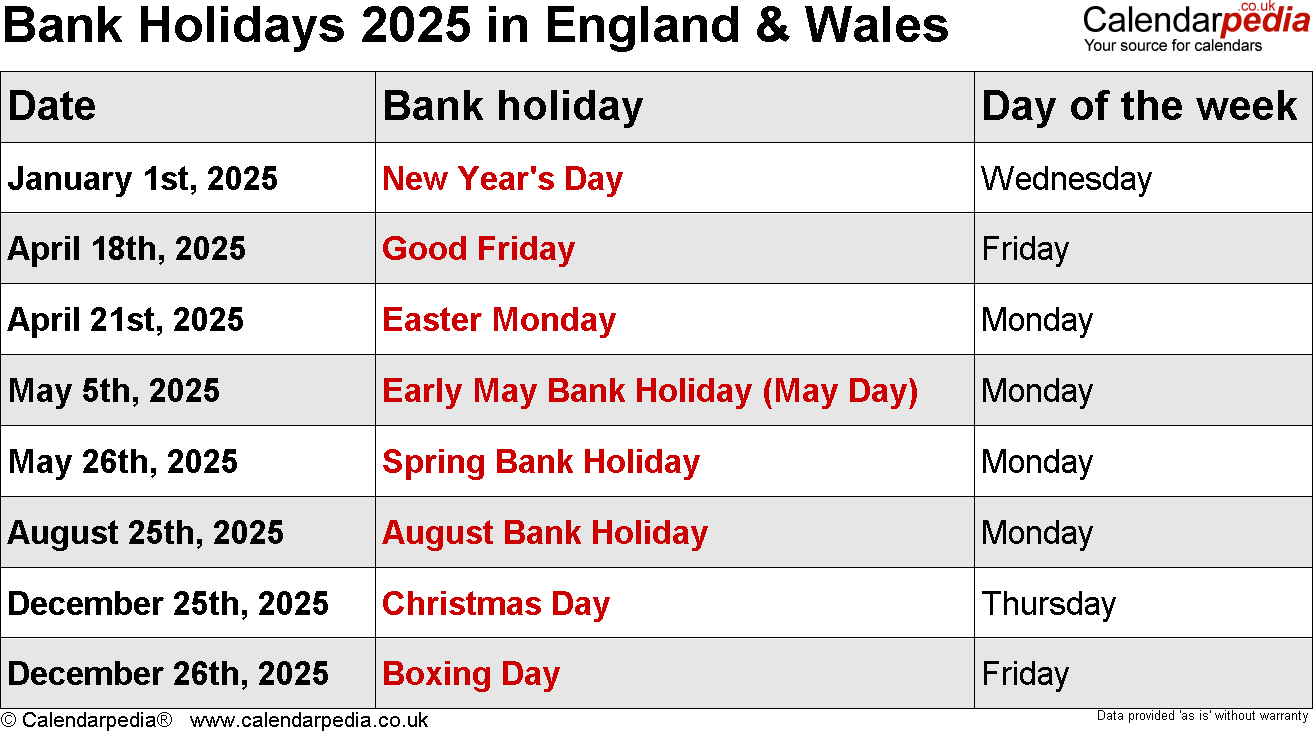
Task: Click the New Year's Day holiday name
Action: tap(502, 179)
